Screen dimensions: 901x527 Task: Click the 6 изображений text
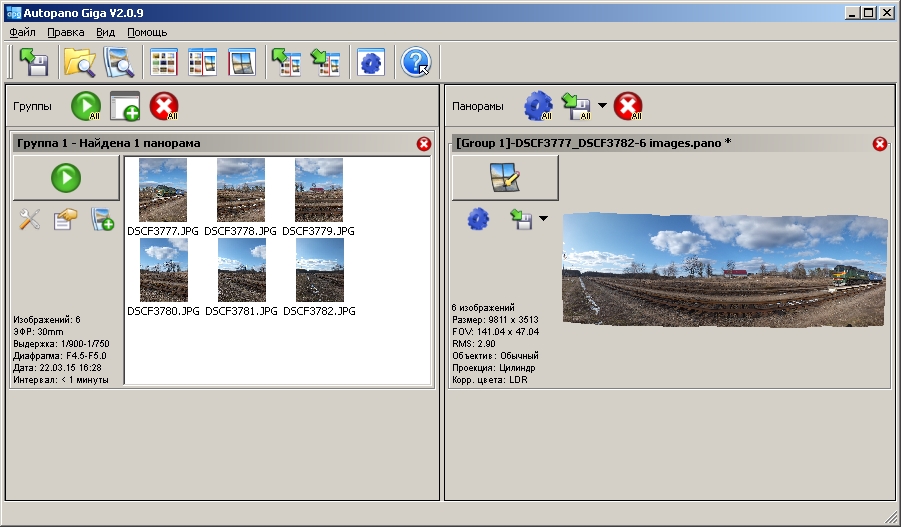(483, 307)
